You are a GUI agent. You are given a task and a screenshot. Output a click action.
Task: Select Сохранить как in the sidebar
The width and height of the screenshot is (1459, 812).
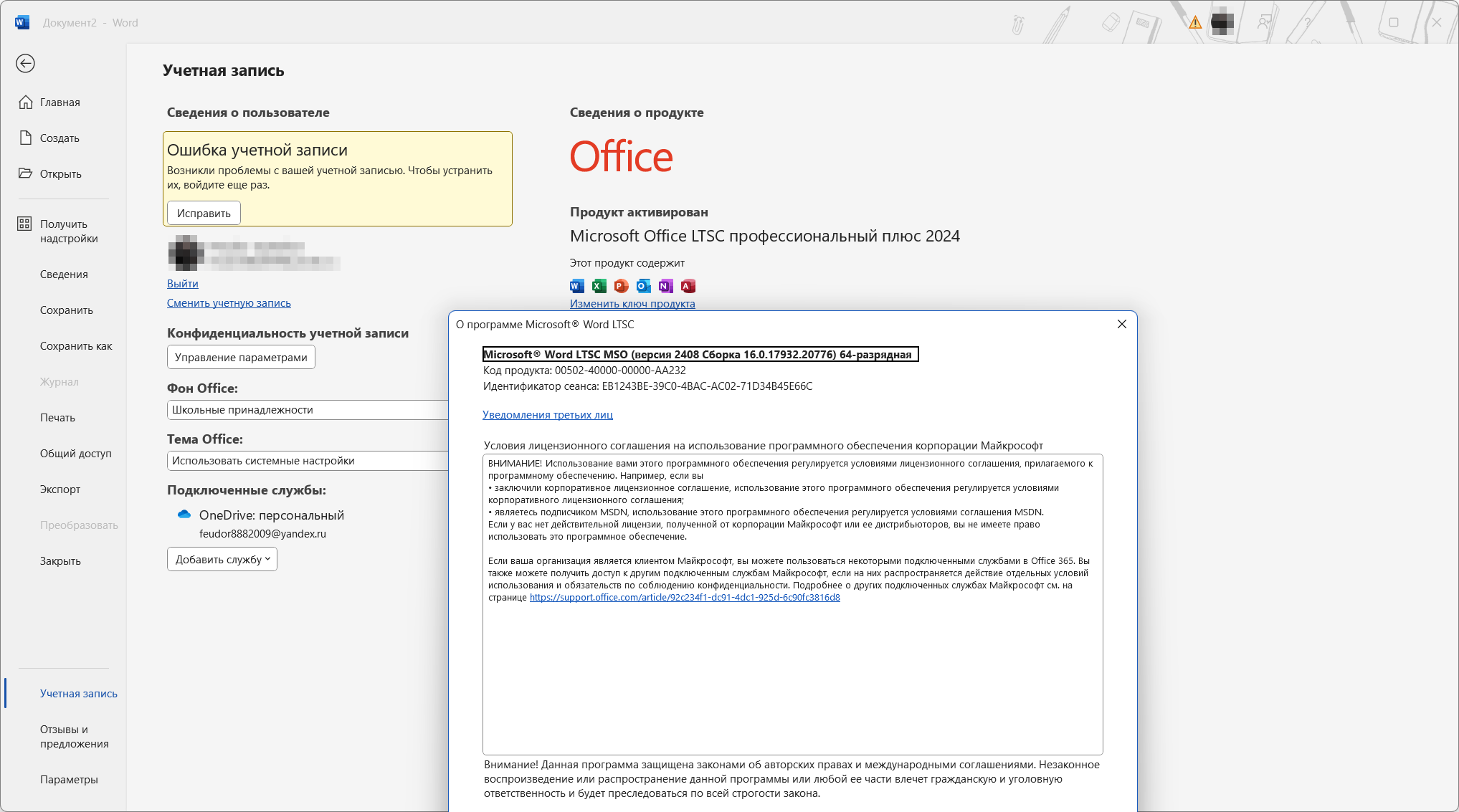point(76,346)
